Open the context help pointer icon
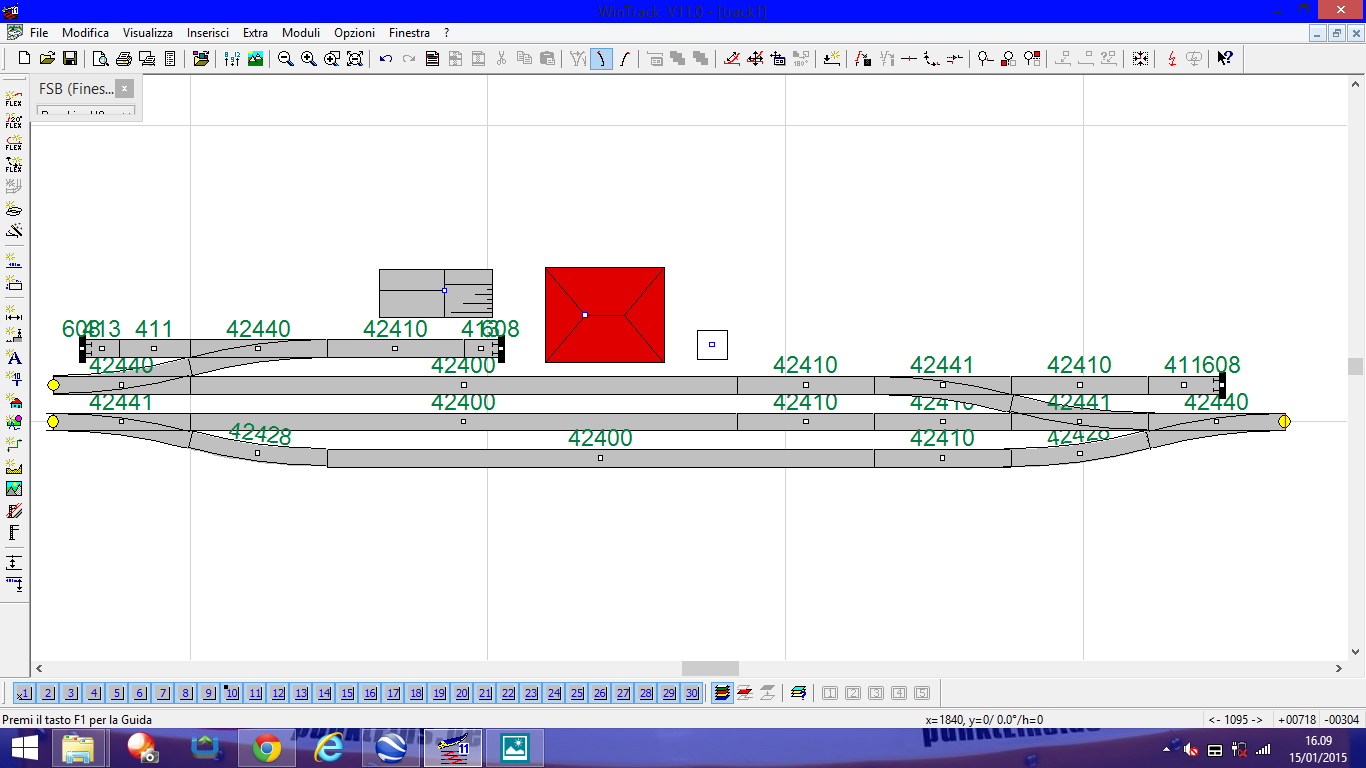The height and width of the screenshot is (768, 1366). (1225, 59)
